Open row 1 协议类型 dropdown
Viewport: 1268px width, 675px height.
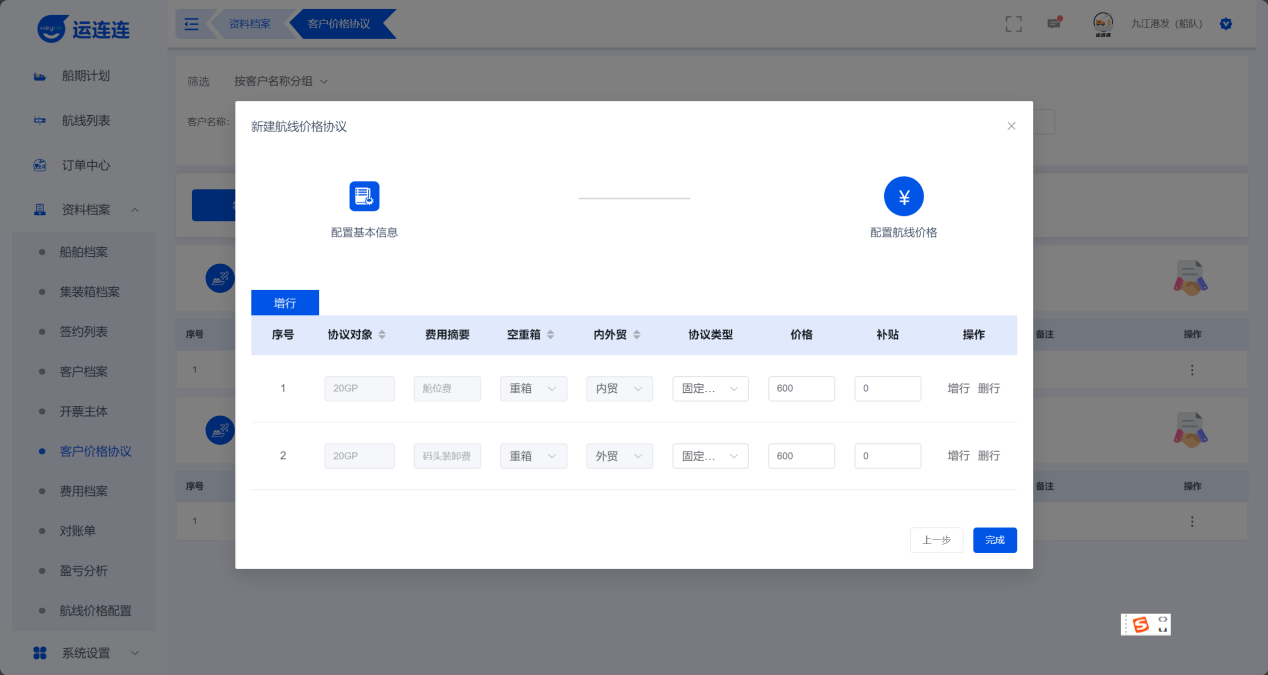coord(710,389)
